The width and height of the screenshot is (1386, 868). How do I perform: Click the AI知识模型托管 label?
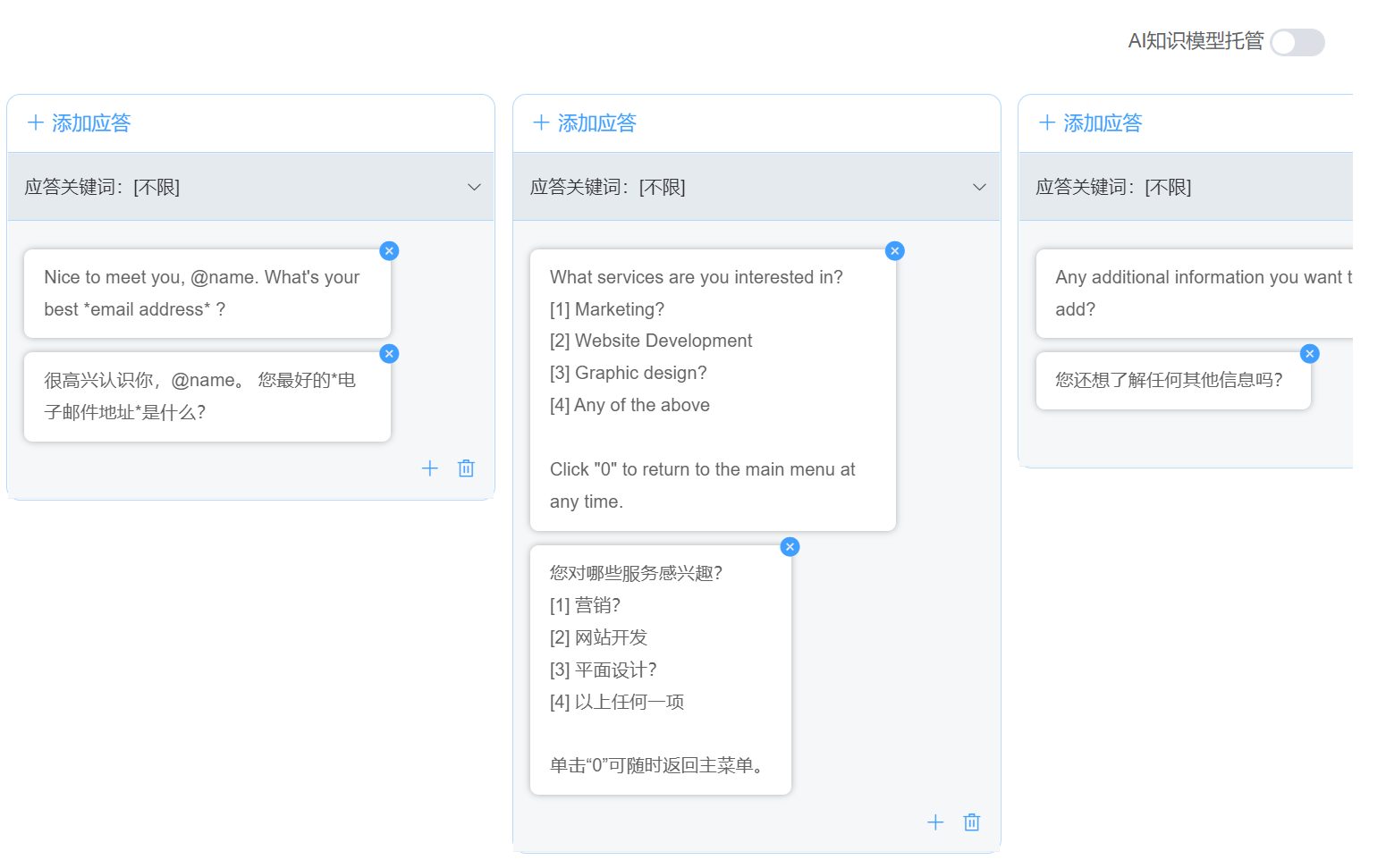[x=1196, y=41]
